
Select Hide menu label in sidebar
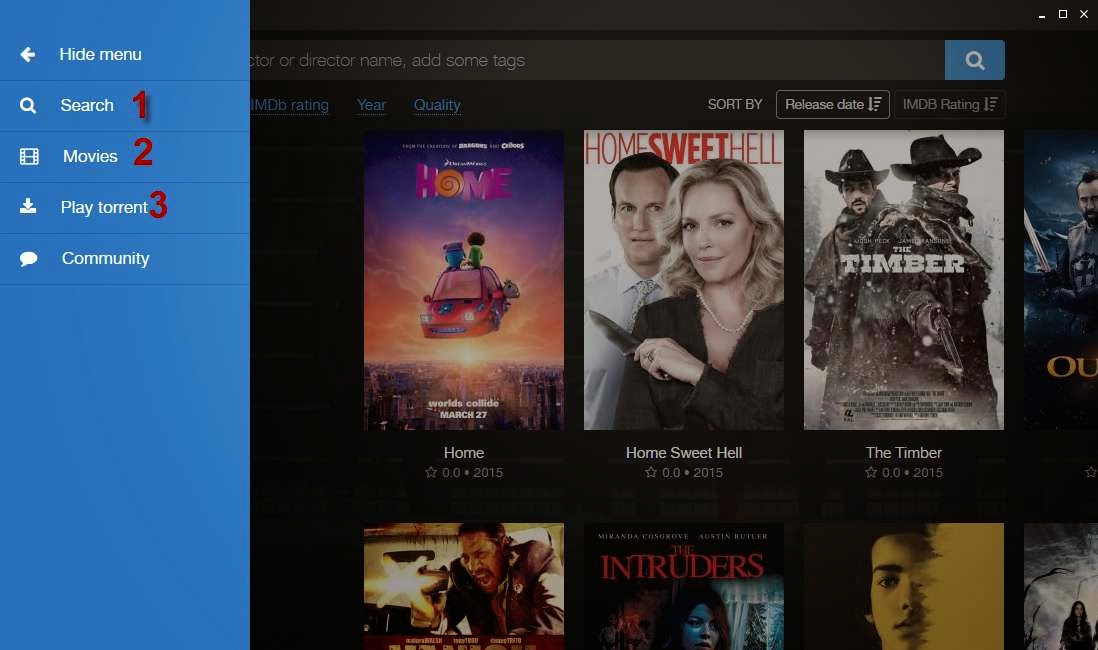[100, 55]
